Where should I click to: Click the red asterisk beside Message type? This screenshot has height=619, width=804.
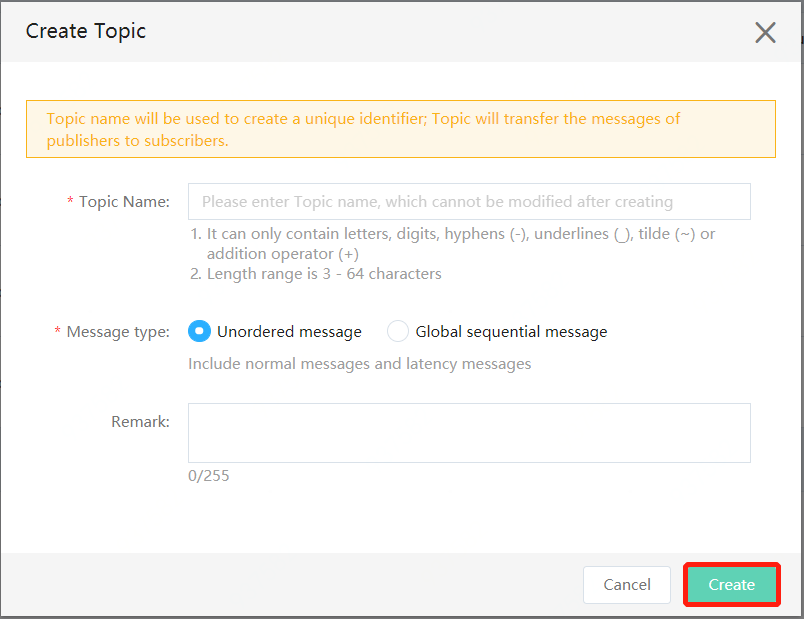(57, 331)
